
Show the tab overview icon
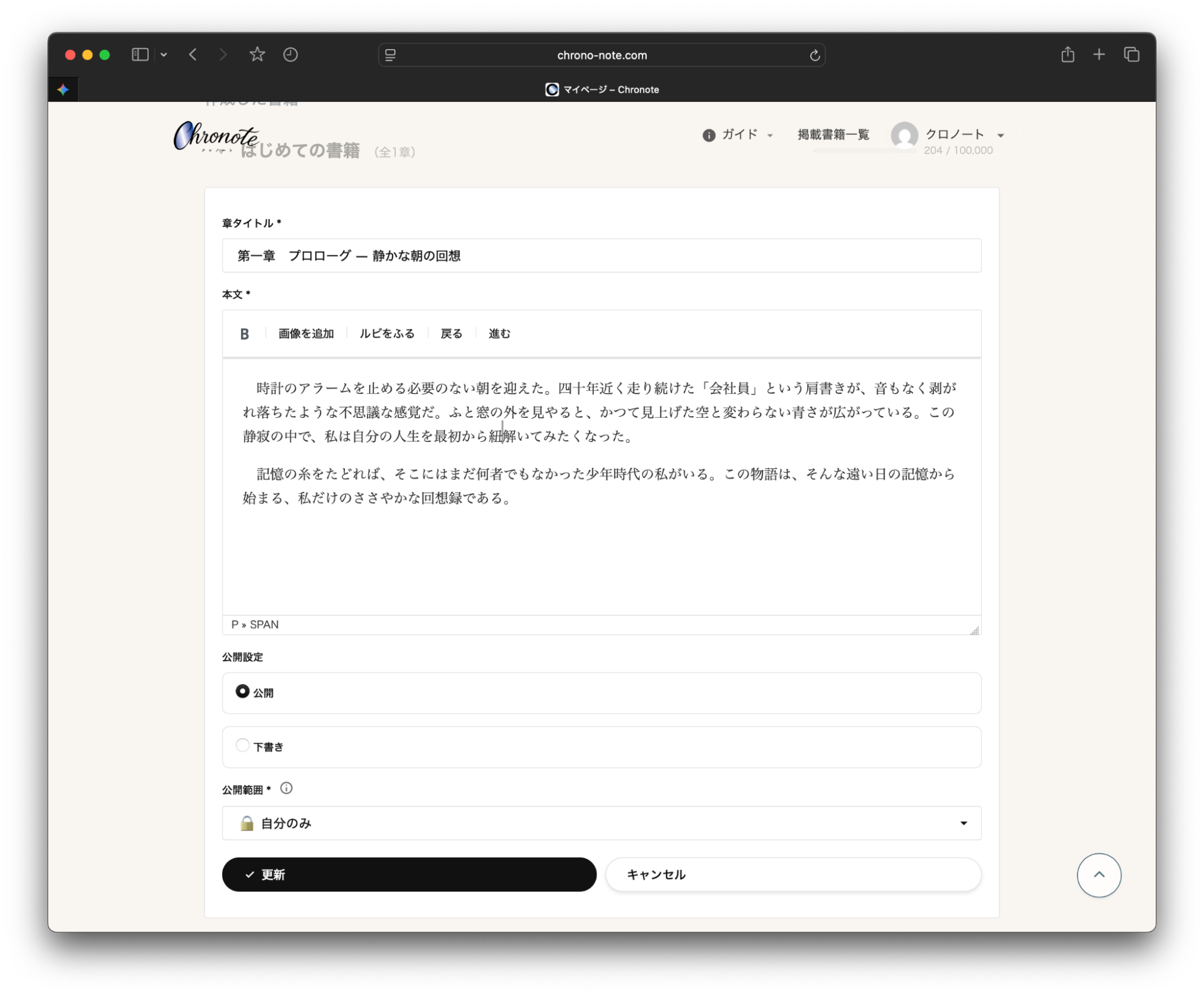coord(1131,55)
